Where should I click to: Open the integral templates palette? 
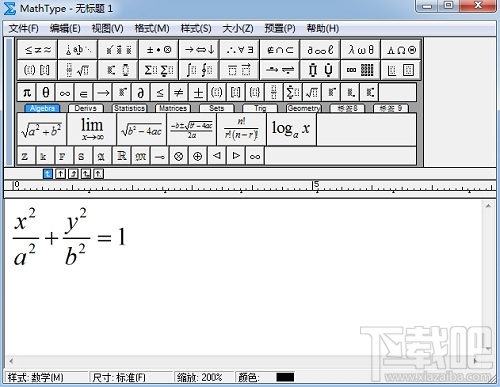[199, 70]
